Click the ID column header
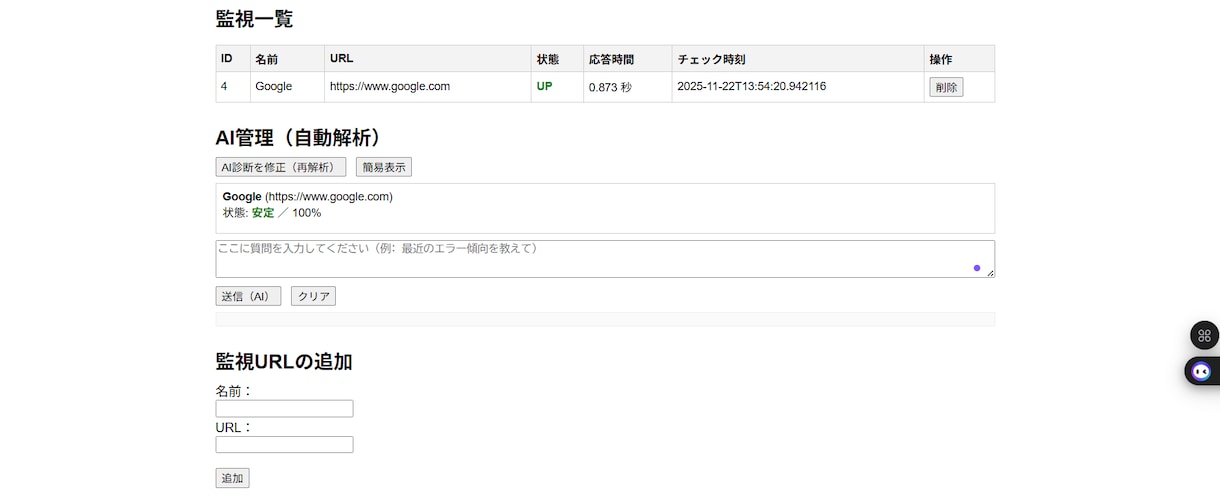1220x503 pixels. (233, 58)
